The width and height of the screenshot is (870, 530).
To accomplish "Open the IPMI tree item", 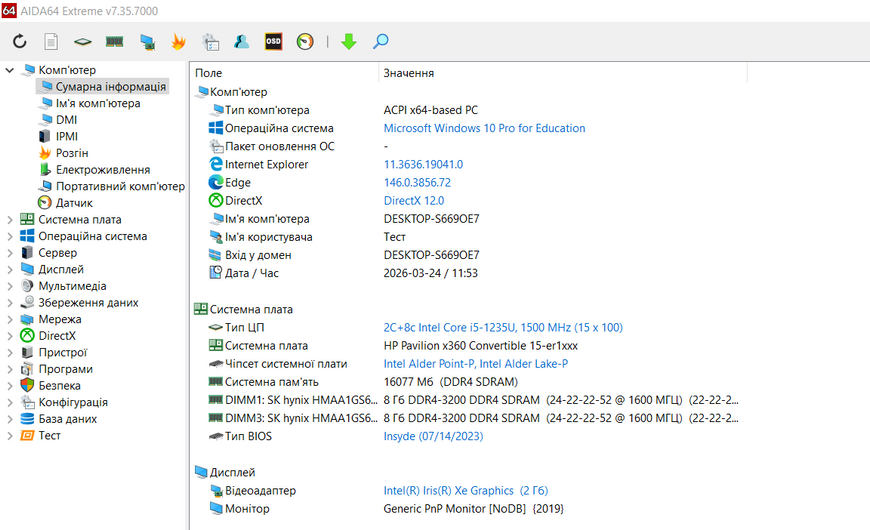I will point(67,137).
